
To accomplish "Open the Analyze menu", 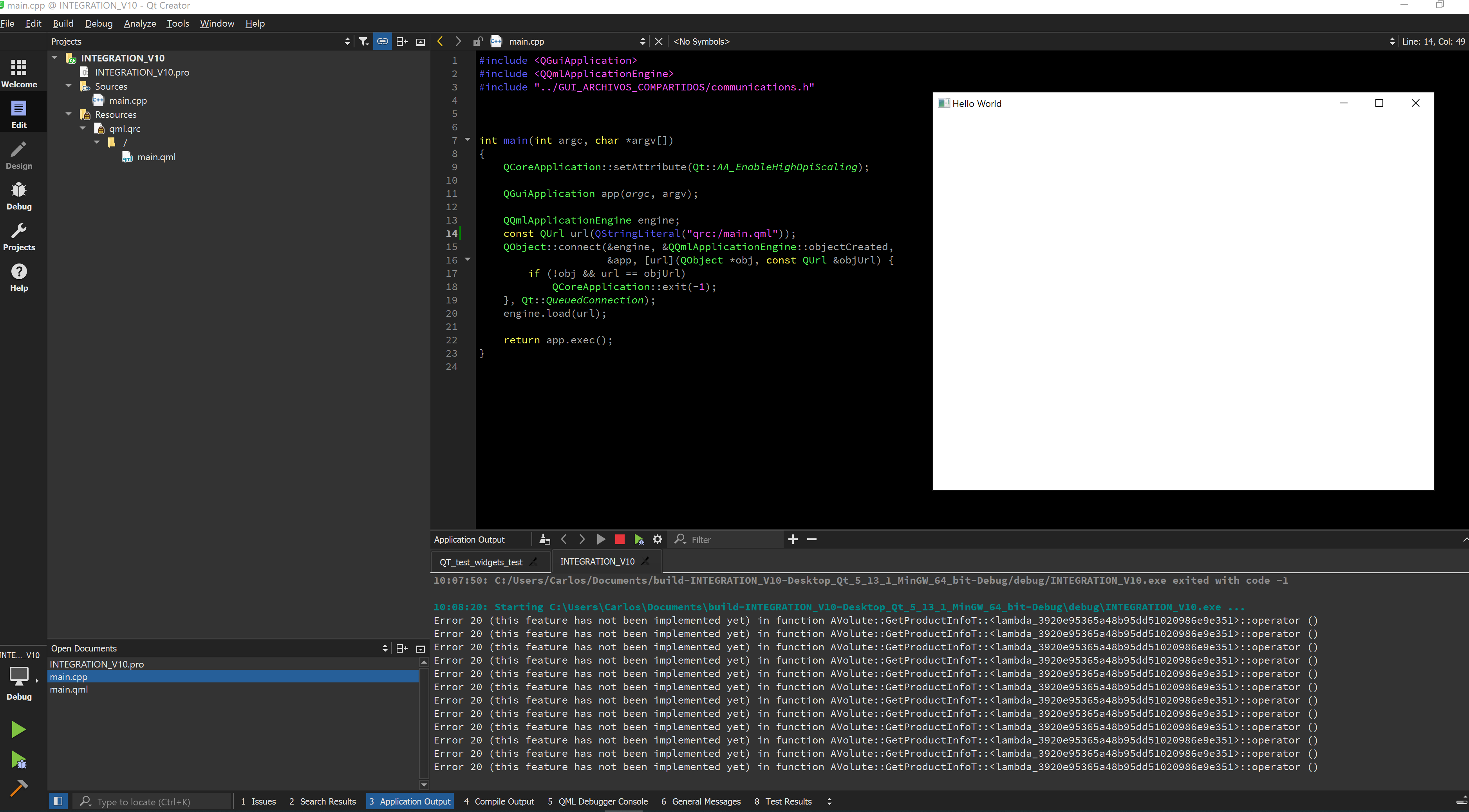I will pos(140,23).
